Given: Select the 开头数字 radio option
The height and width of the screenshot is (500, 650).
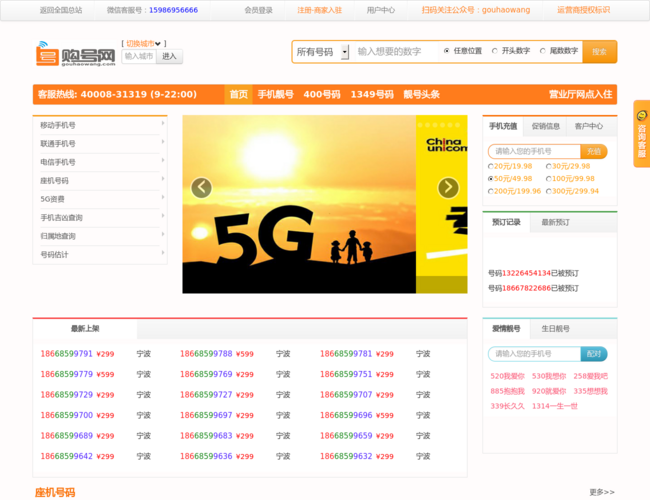Looking at the screenshot, I should [494, 51].
